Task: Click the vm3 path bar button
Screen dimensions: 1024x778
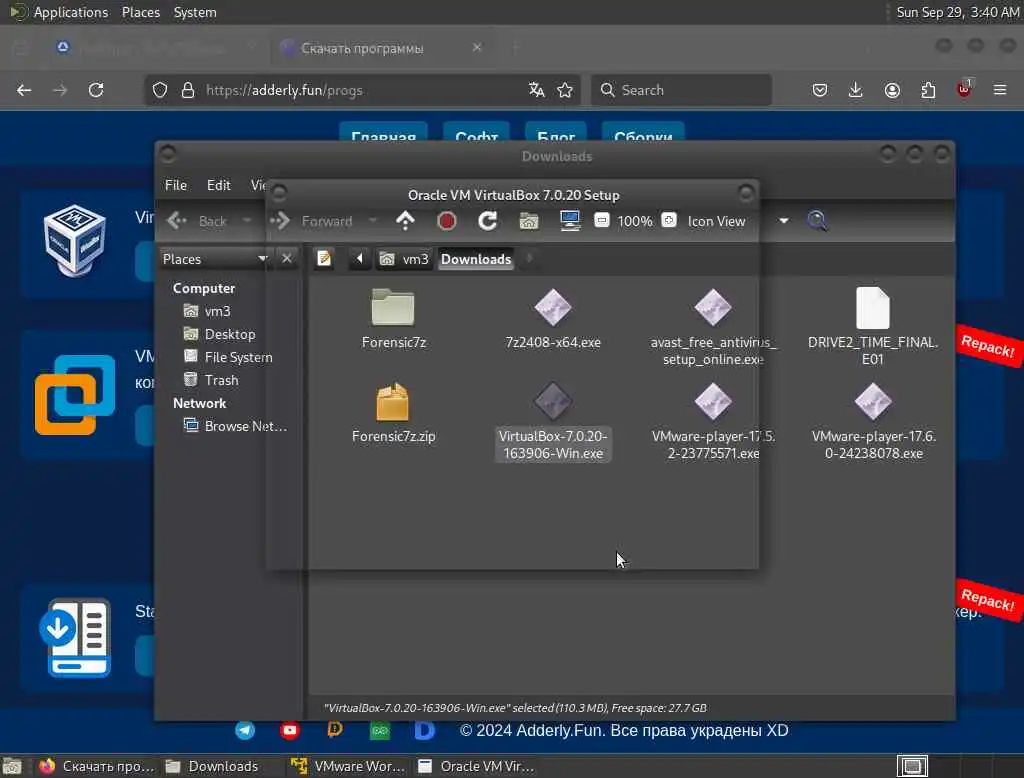Action: (404, 259)
